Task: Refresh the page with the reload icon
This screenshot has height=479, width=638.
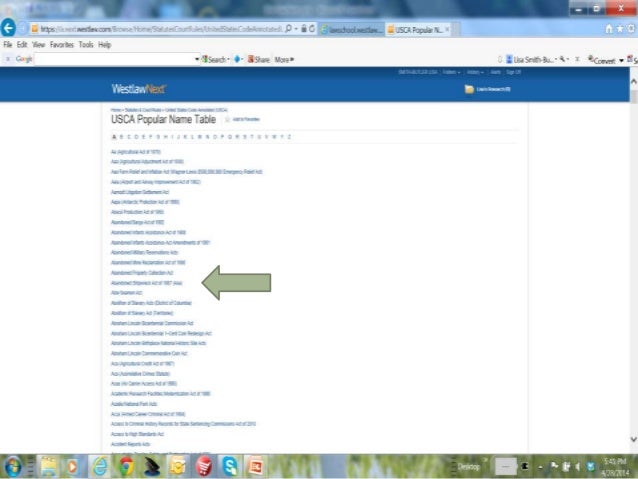Action: pos(312,28)
